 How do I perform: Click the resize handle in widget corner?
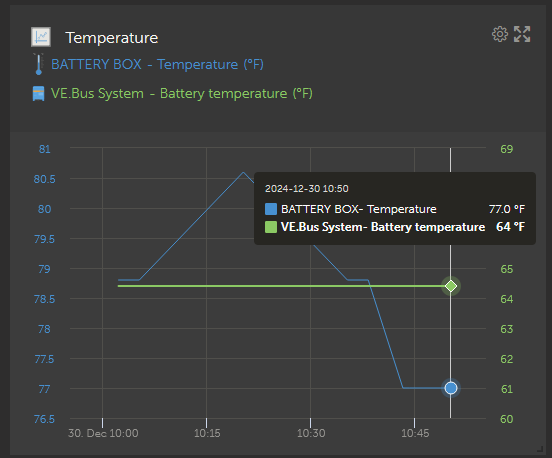tap(540, 448)
